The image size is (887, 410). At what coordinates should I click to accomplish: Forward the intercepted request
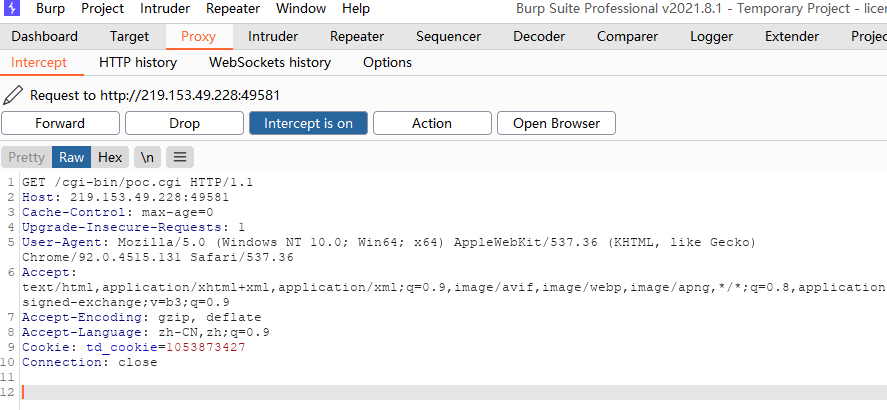tap(60, 123)
